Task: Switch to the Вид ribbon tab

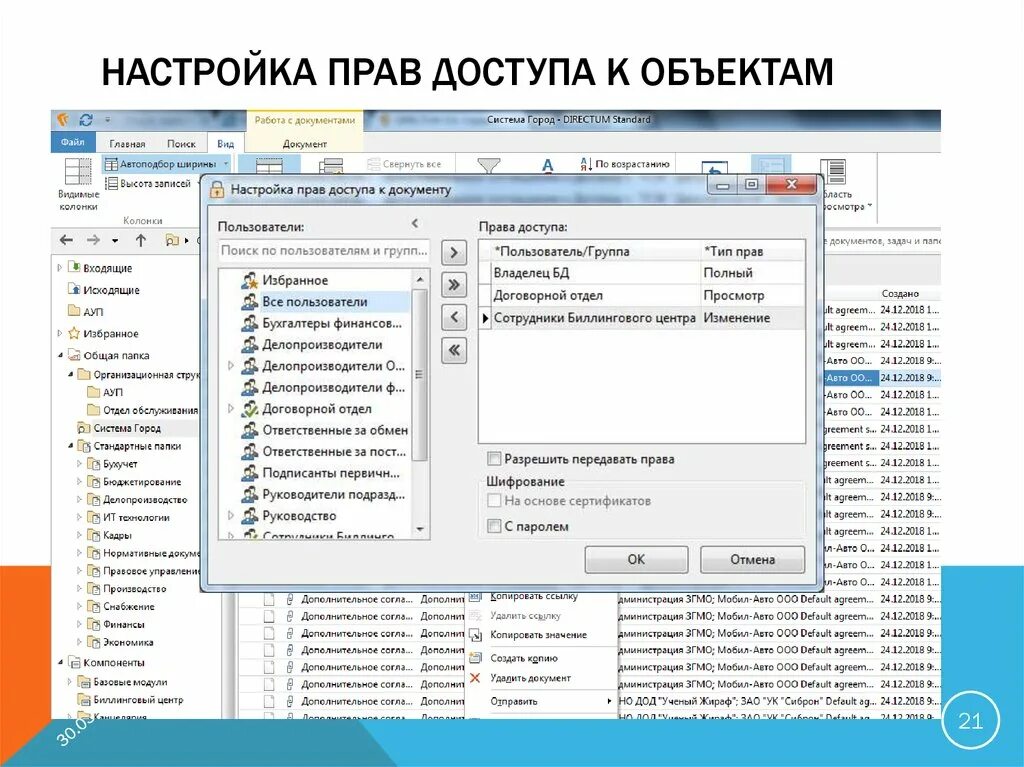Action: pyautogui.click(x=225, y=142)
